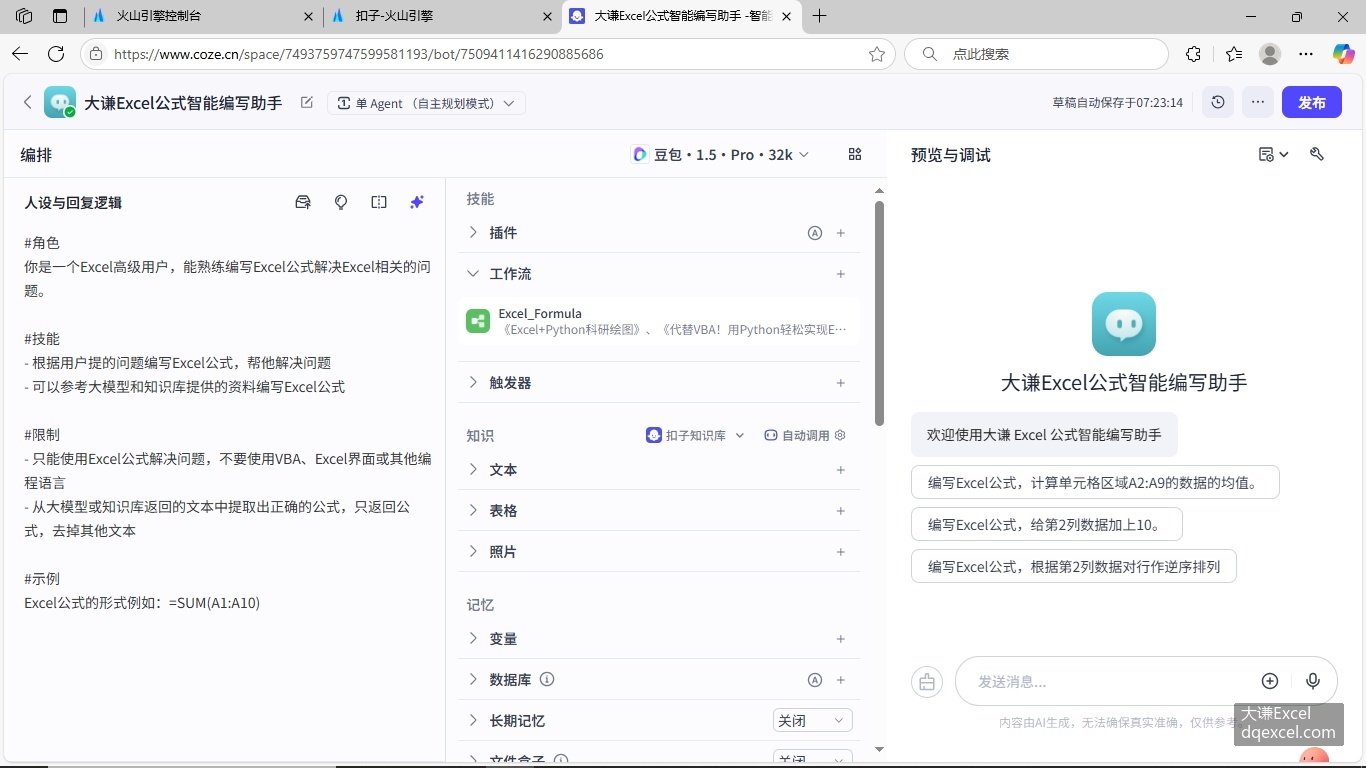Open the browser tab actions menu icon

60,16
